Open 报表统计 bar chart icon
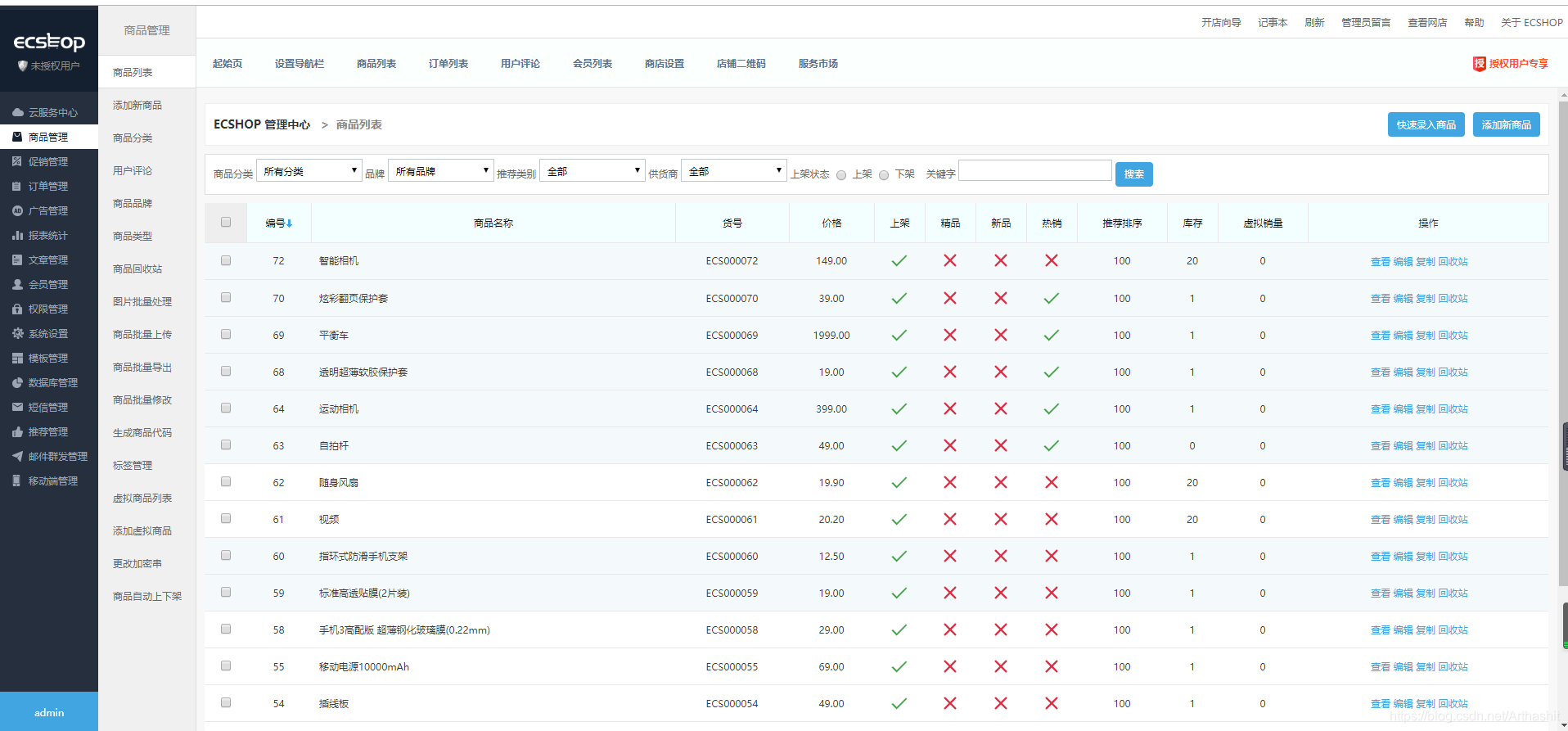Screen dimensions: 1568x731 coord(17,235)
